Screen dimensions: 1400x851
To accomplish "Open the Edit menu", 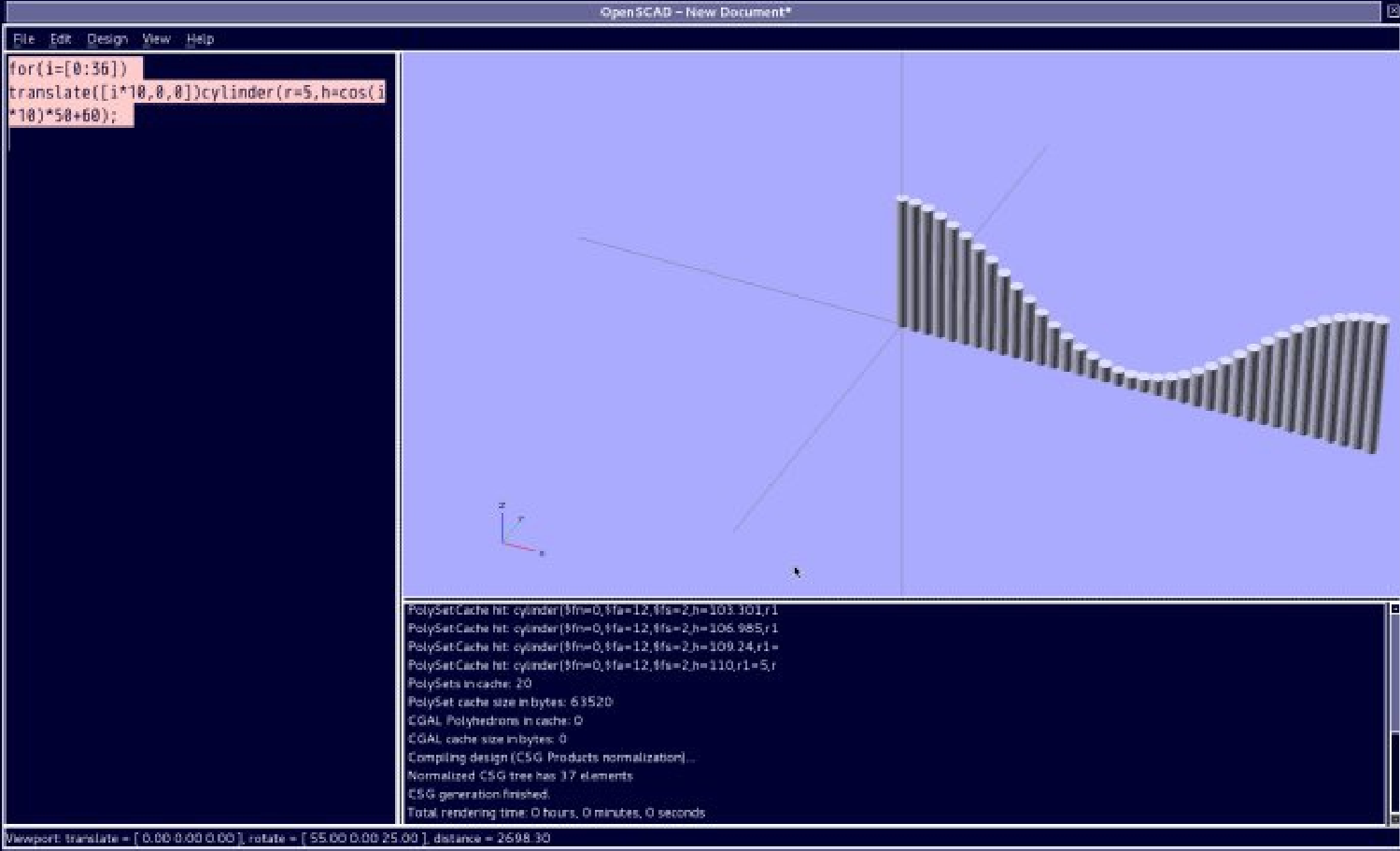I will click(x=61, y=39).
